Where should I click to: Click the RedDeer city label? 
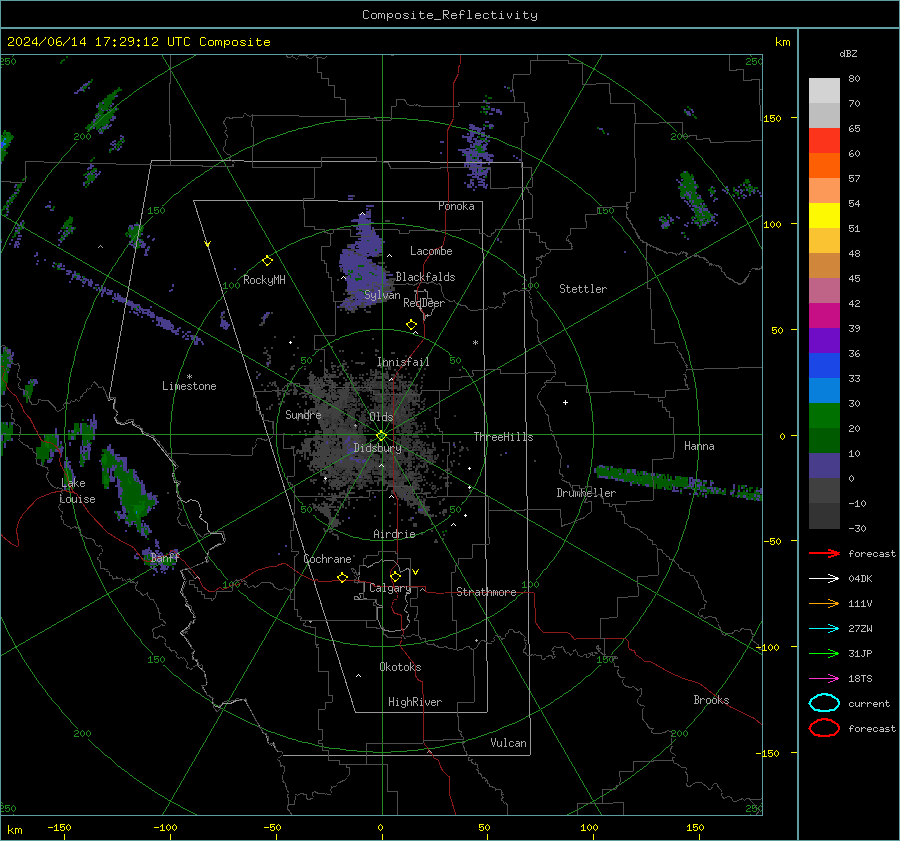tap(424, 303)
